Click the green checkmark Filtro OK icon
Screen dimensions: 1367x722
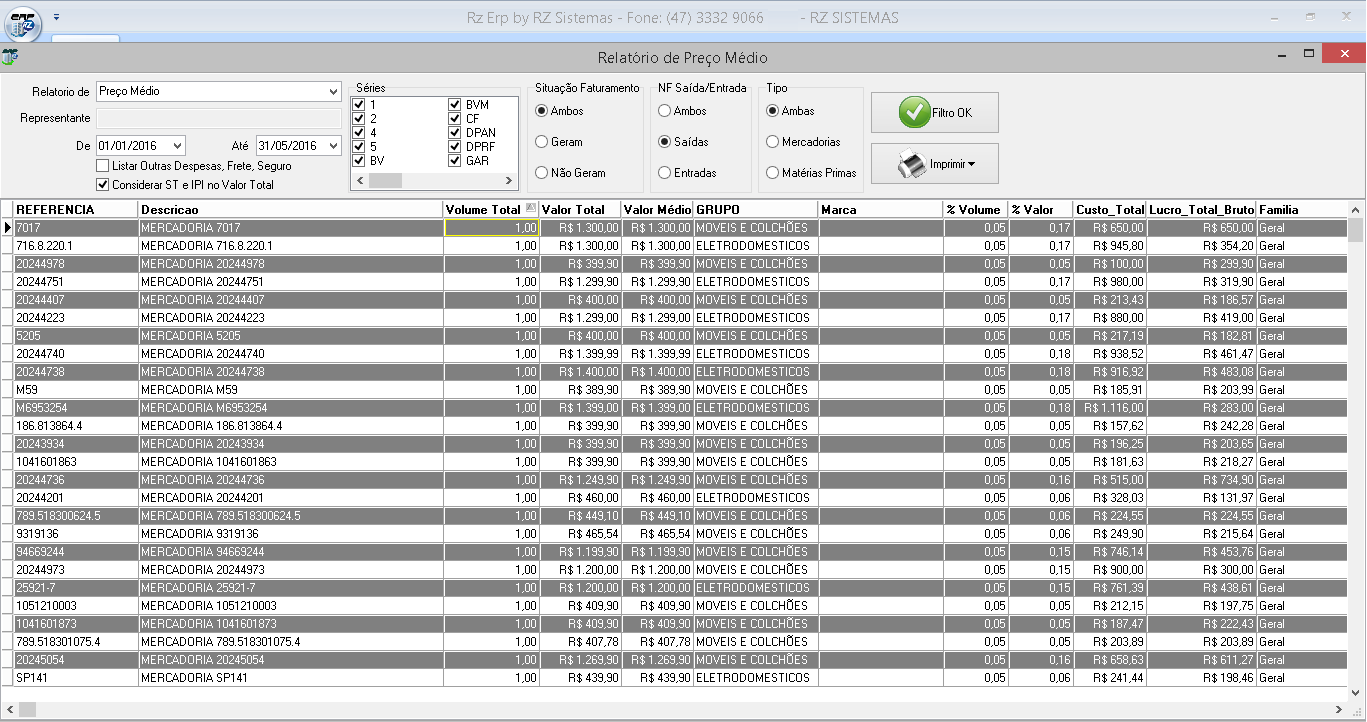click(914, 113)
